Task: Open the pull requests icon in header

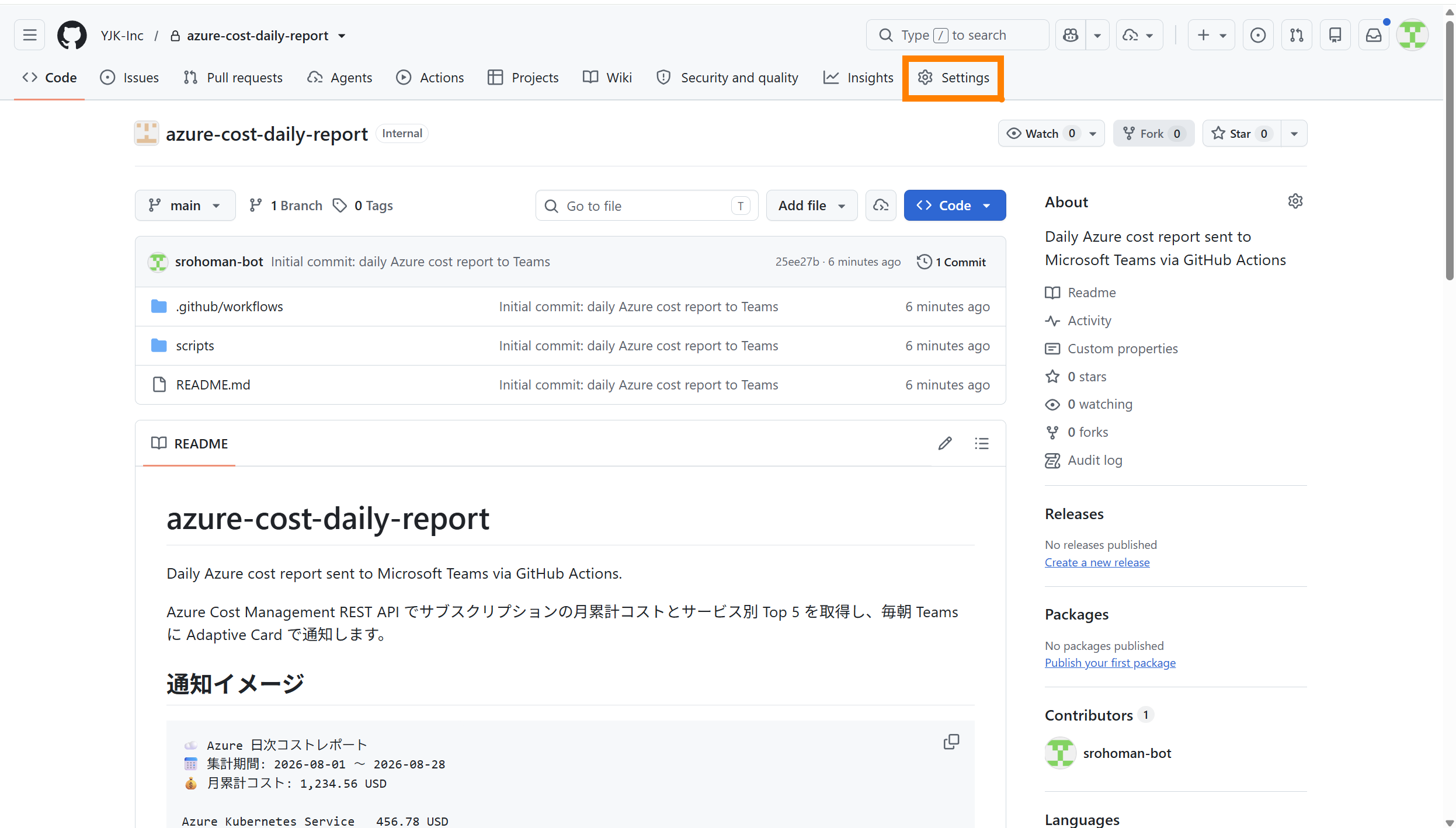Action: 1297,36
